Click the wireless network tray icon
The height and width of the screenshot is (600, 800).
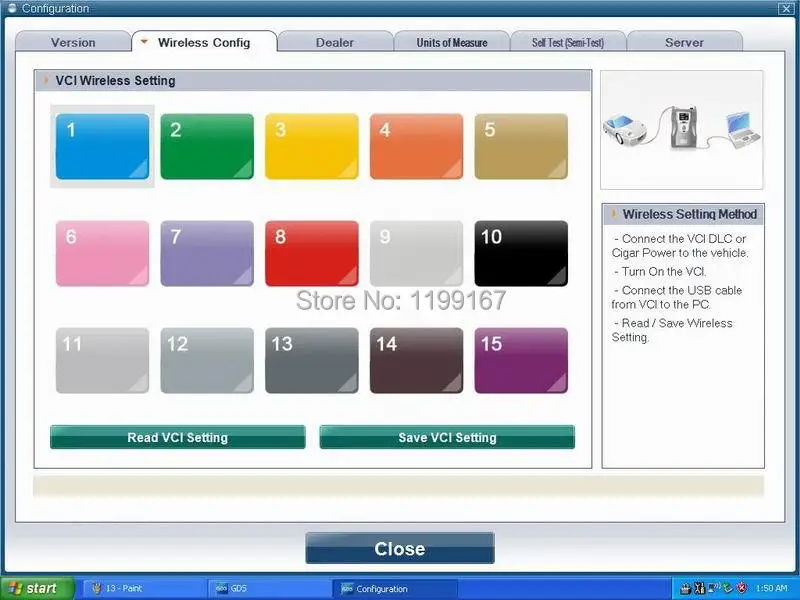point(714,588)
